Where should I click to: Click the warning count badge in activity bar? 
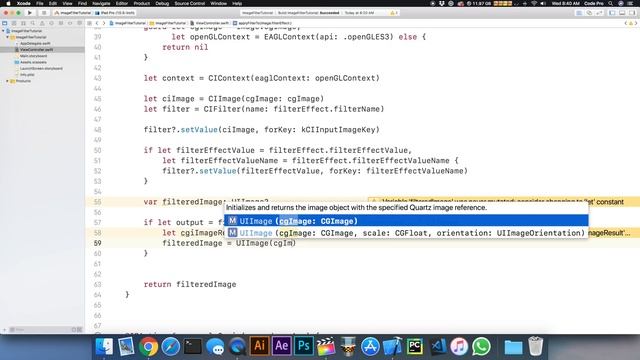click(x=393, y=13)
